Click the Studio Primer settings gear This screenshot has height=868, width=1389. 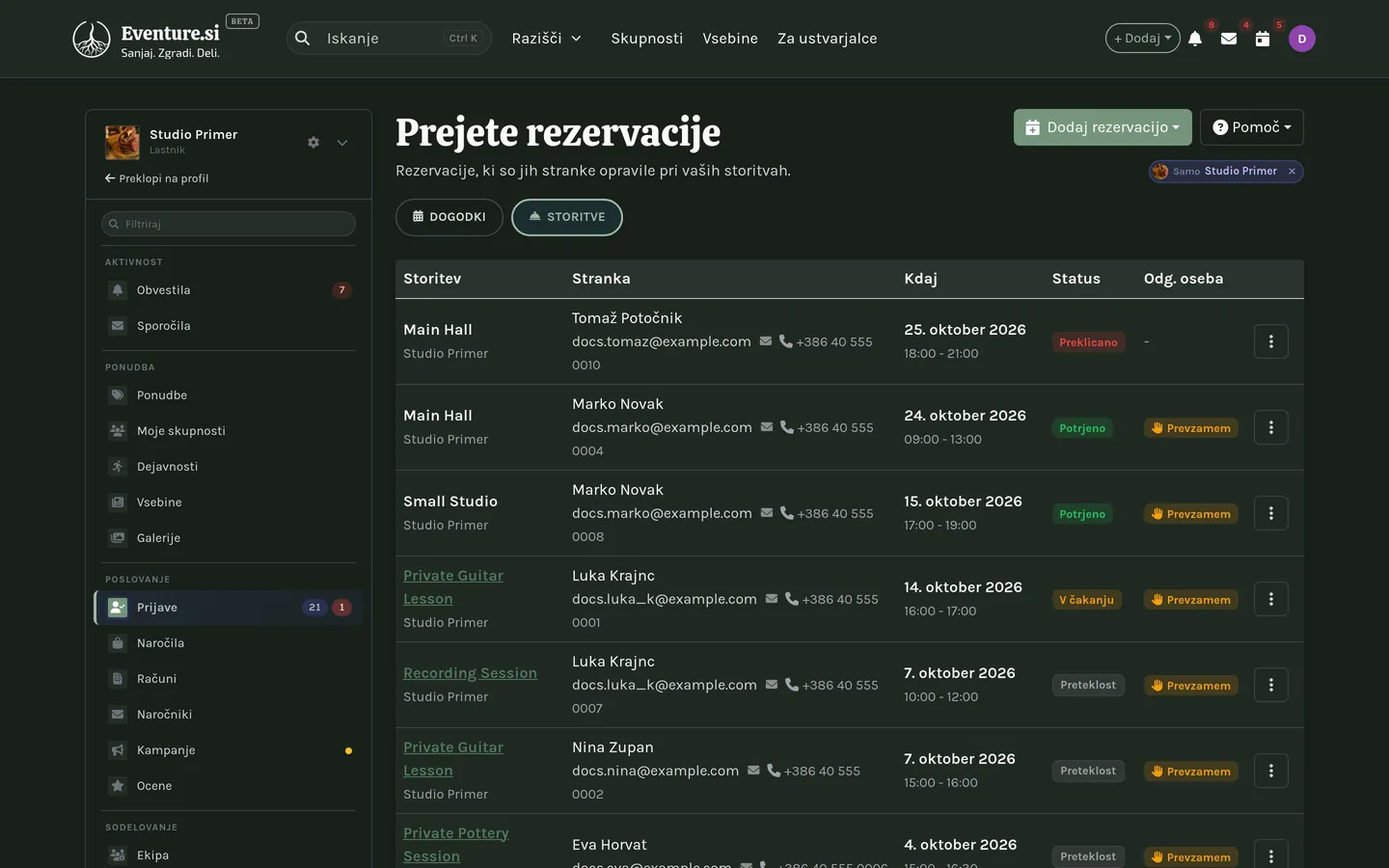pos(313,142)
